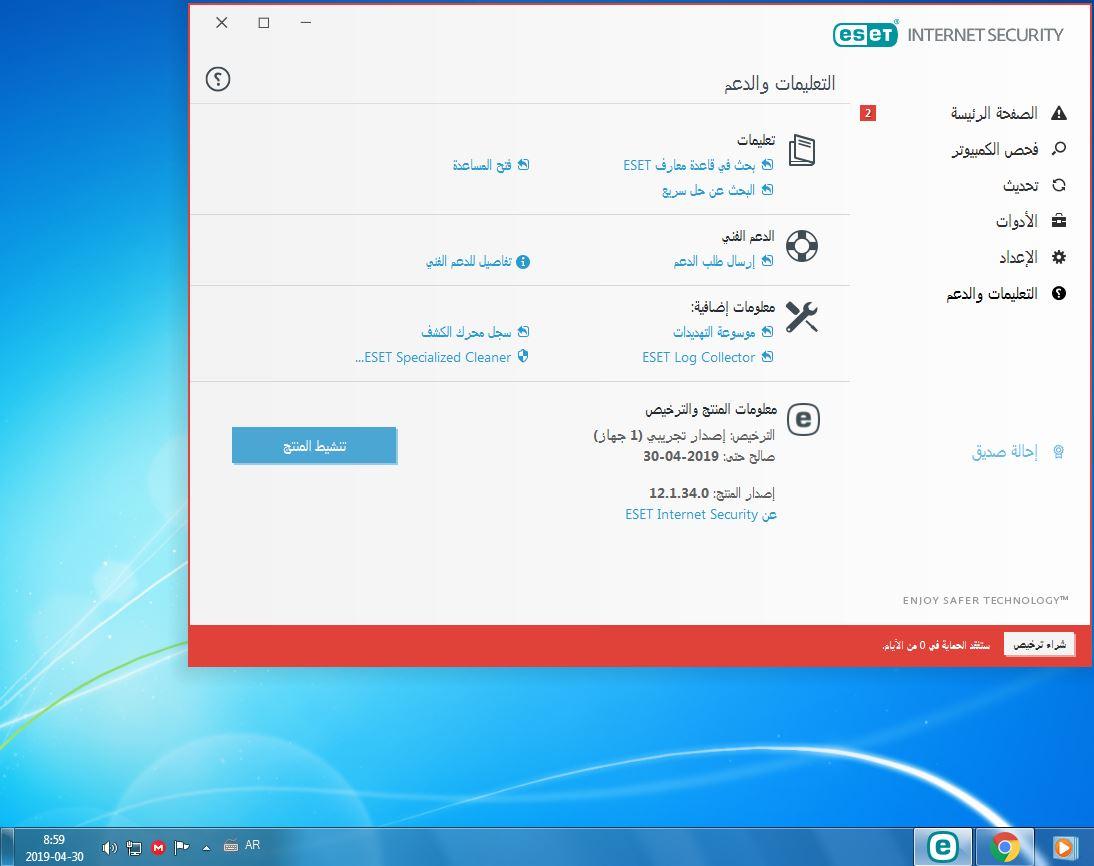Click the ESET Internet Security logo
The height and width of the screenshot is (866, 1094).
point(947,34)
